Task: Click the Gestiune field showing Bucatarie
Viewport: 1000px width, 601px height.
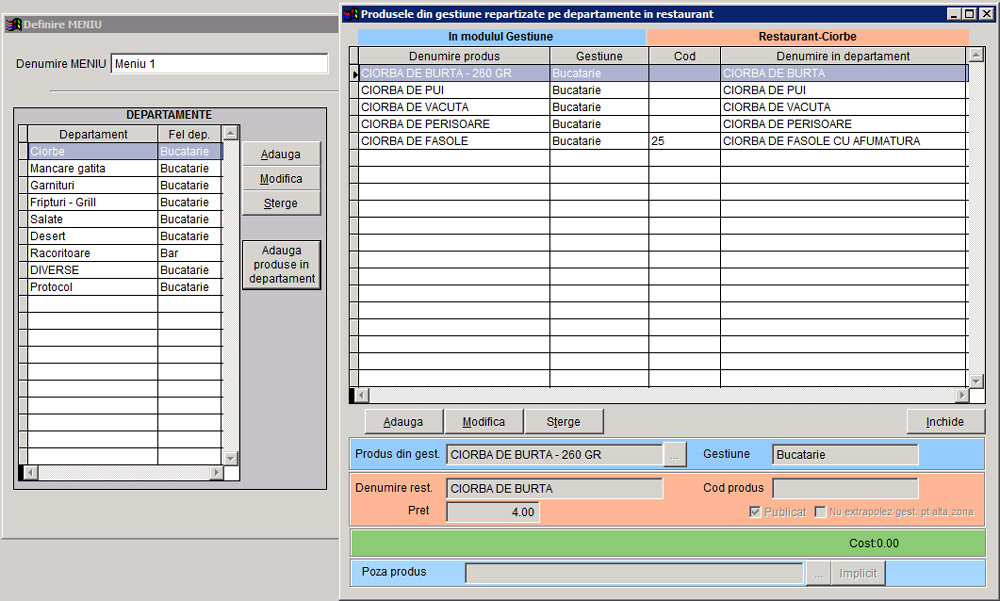Action: click(845, 455)
